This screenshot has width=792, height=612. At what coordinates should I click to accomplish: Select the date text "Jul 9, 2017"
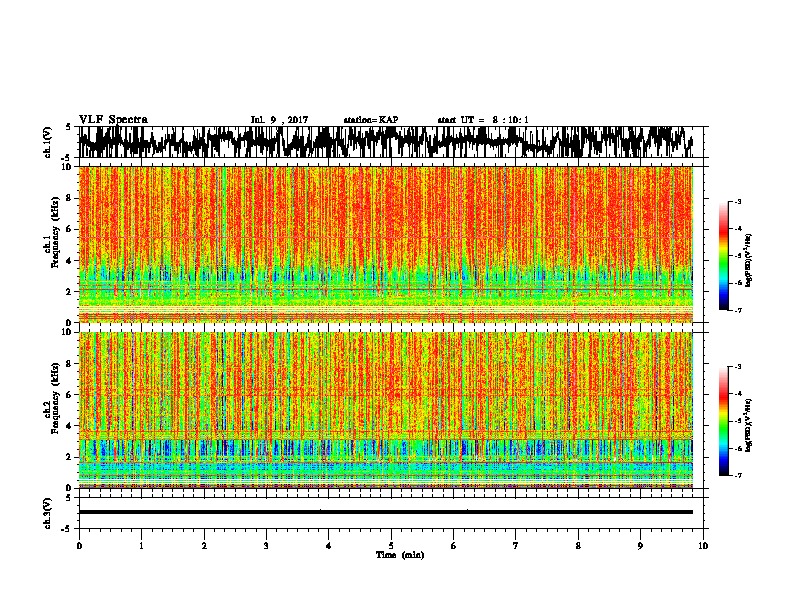279,120
